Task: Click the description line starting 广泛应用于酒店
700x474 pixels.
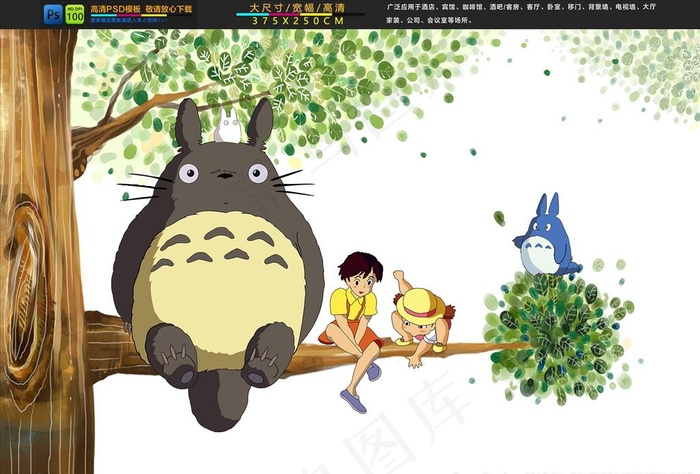Action: pos(521,7)
